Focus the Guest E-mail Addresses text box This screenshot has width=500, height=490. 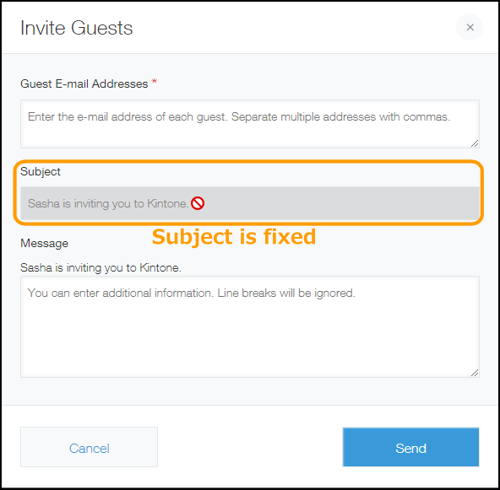[250, 124]
